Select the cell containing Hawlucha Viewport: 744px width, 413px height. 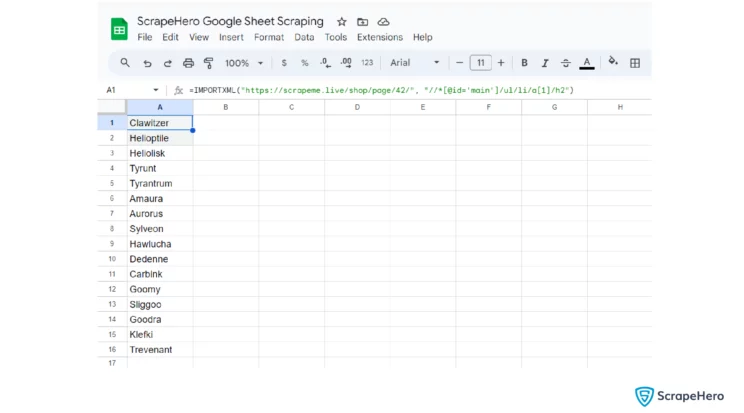click(x=160, y=244)
